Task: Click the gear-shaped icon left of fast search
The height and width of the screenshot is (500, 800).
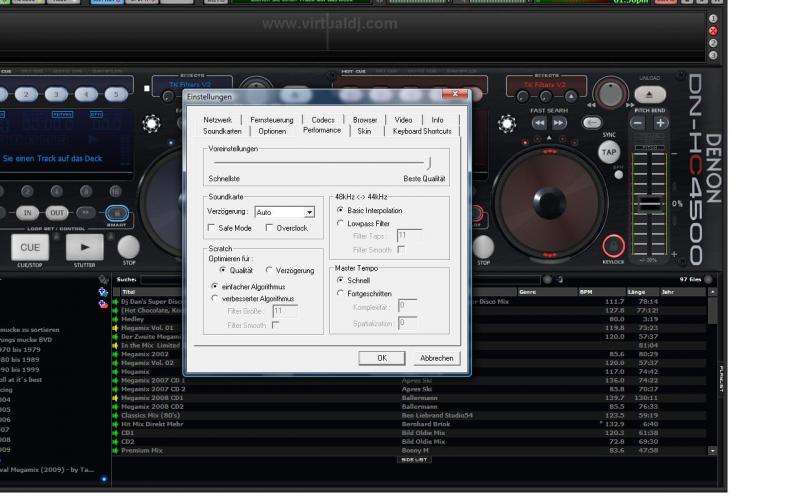Action: tap(507, 123)
